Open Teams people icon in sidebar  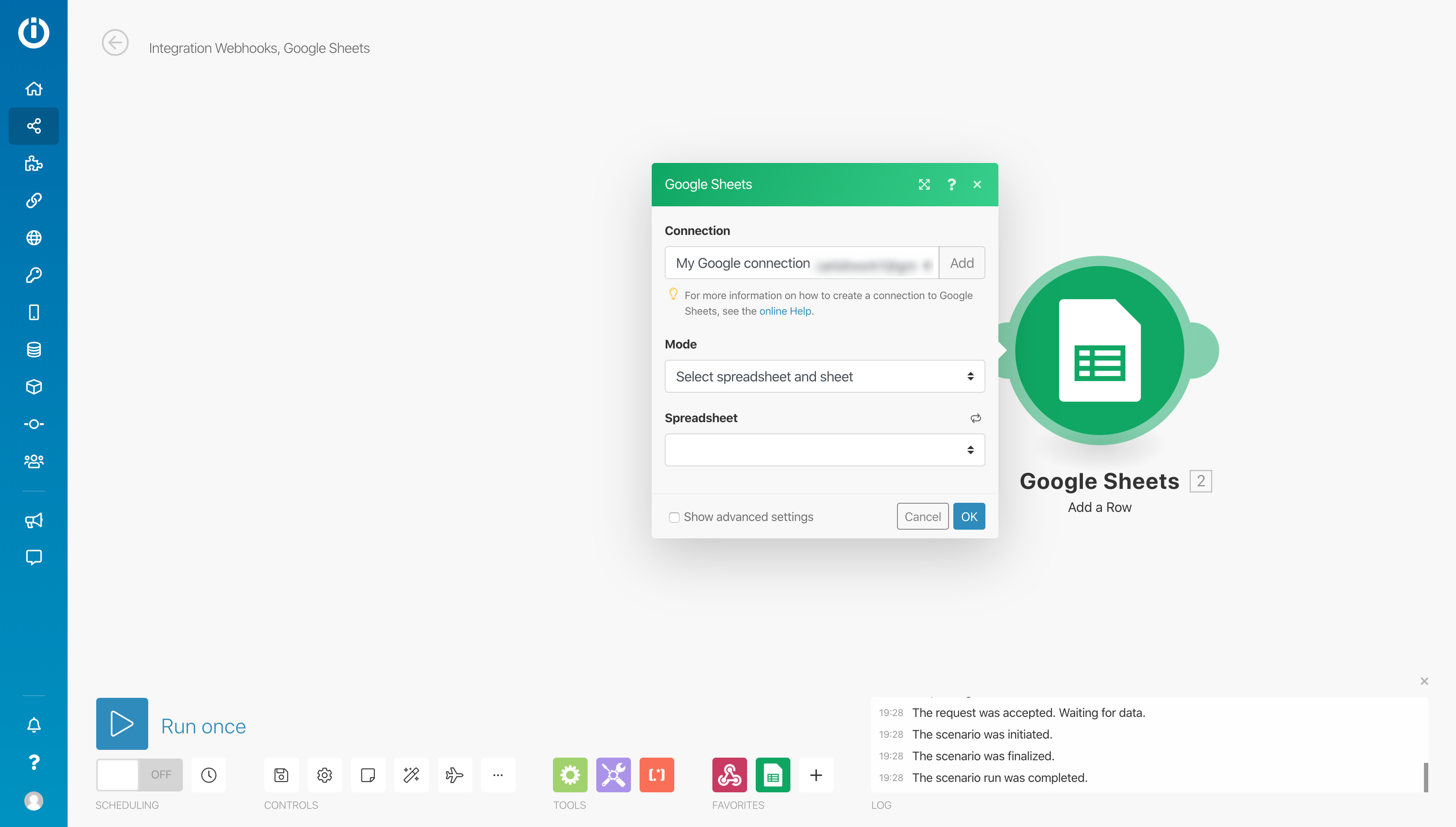coord(33,461)
